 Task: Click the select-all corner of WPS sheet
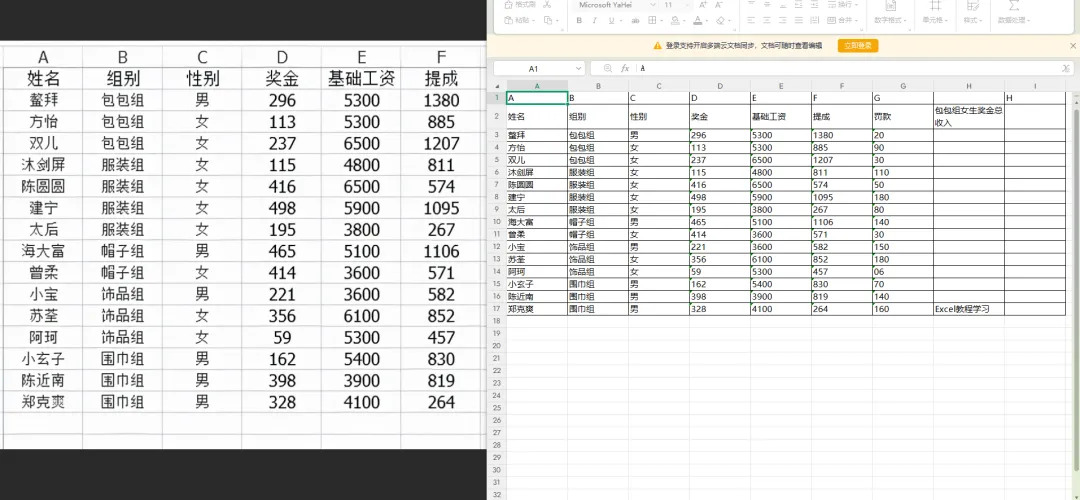[497, 86]
